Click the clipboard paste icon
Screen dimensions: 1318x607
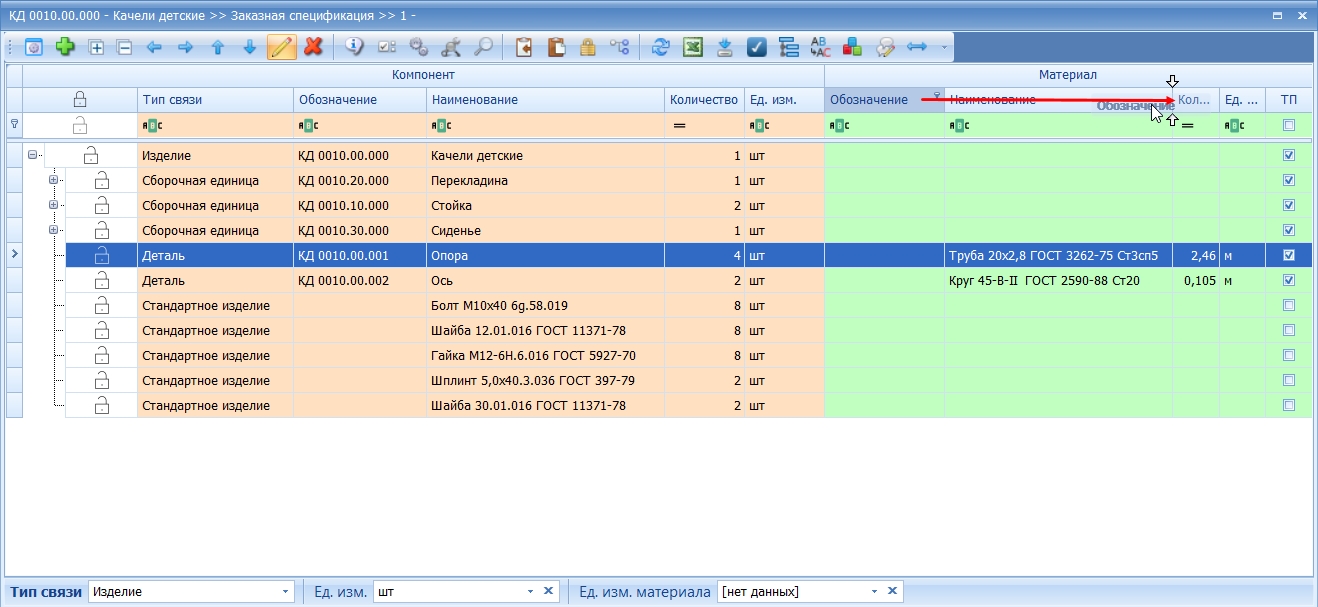556,47
